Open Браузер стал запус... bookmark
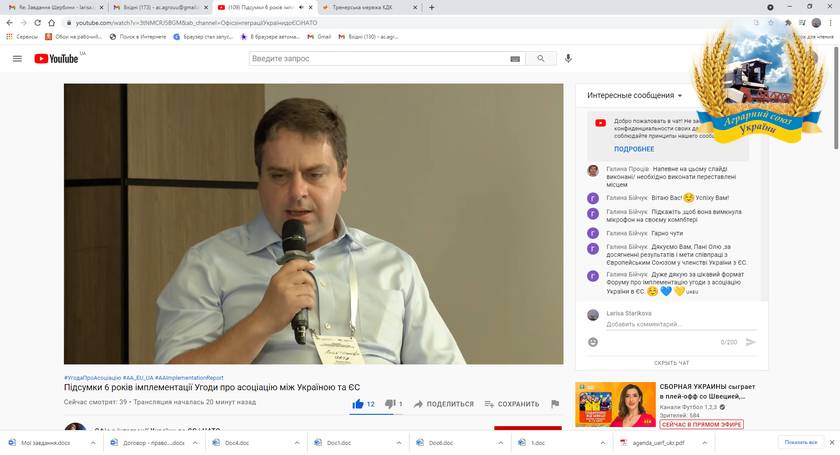840x455 pixels. point(203,37)
